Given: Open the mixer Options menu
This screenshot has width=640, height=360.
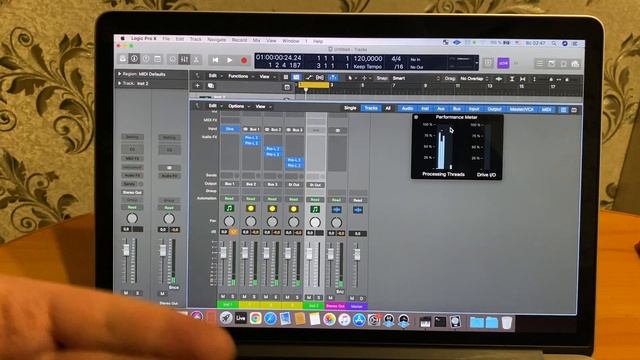Looking at the screenshot, I should point(238,106).
